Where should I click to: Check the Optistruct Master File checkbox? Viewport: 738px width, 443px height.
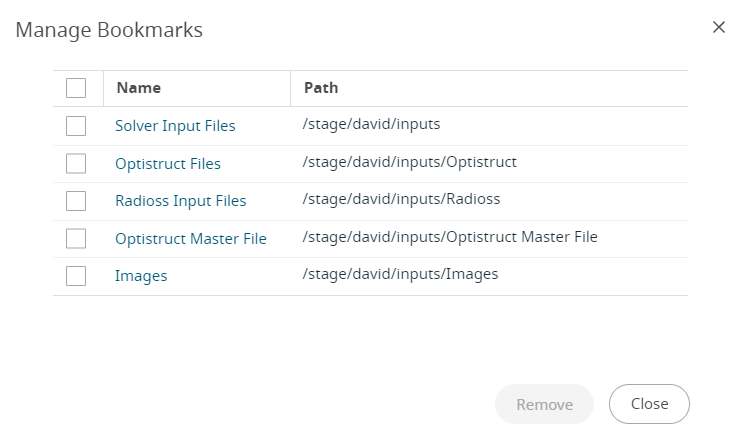[x=76, y=239]
